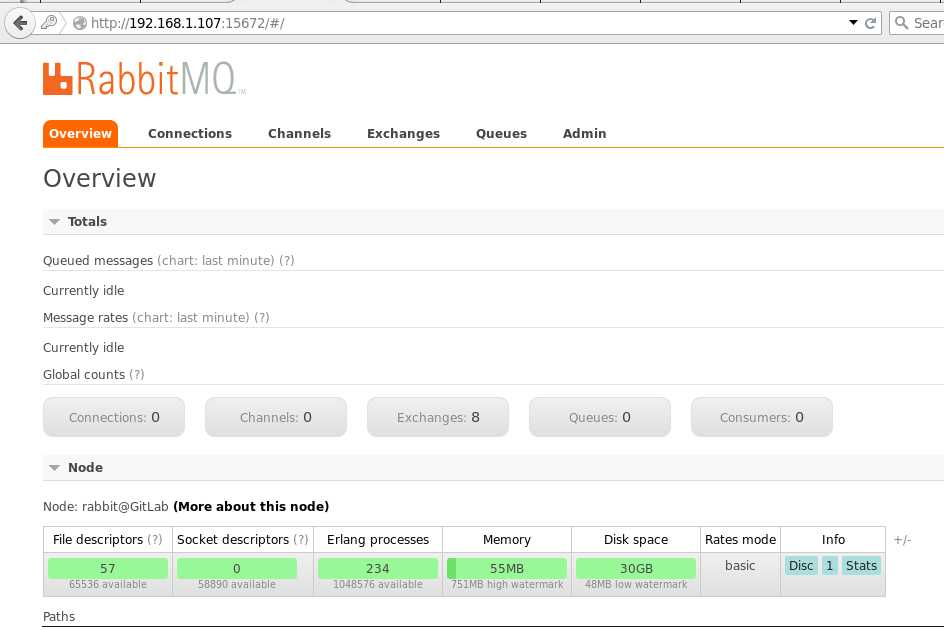
Task: Click the Channels: 0 count button
Action: click(x=276, y=417)
